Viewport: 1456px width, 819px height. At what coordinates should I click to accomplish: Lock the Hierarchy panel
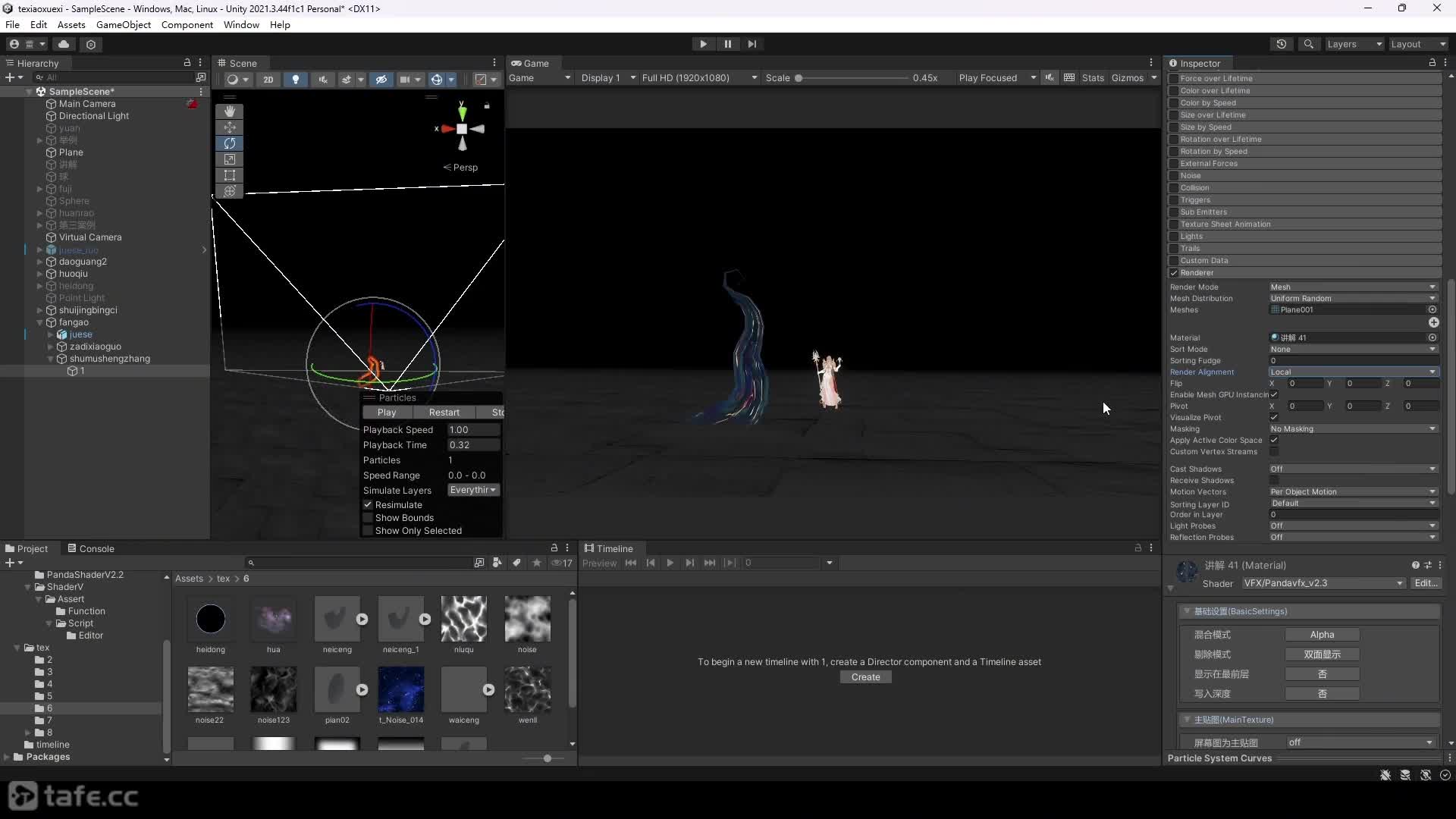pyautogui.click(x=187, y=63)
